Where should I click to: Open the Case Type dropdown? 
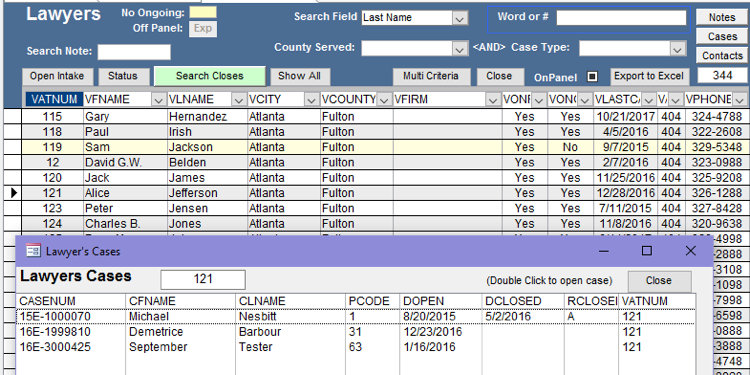pyautogui.click(x=676, y=48)
